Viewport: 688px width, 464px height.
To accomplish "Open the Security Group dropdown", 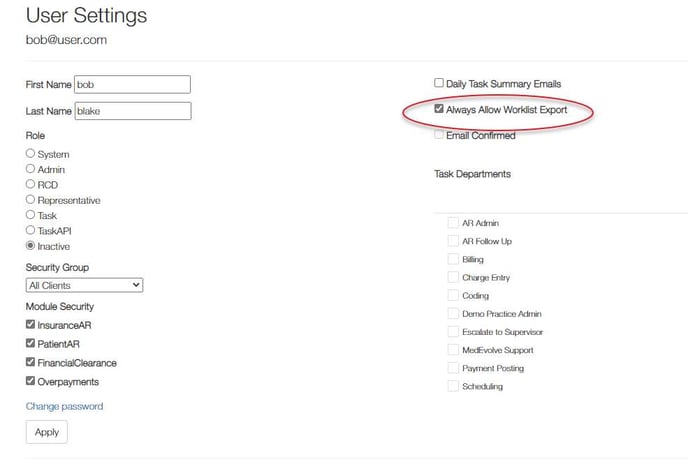I will [84, 285].
